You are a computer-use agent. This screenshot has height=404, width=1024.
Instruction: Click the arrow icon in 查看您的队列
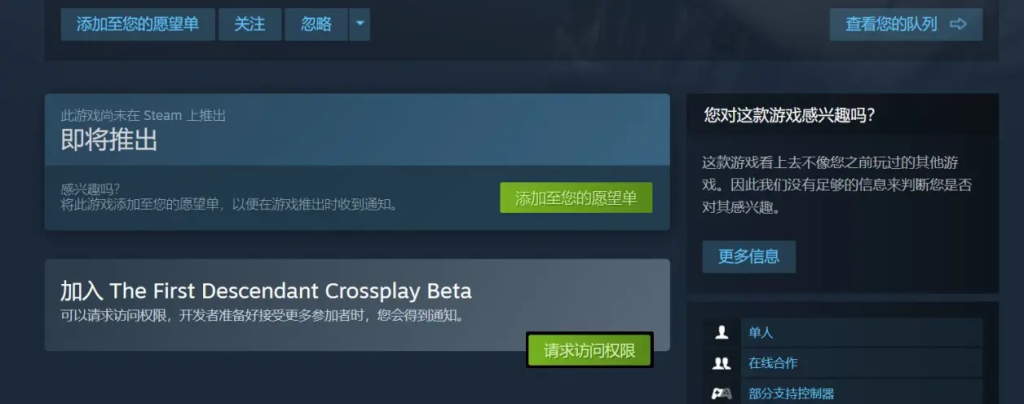pyautogui.click(x=958, y=24)
